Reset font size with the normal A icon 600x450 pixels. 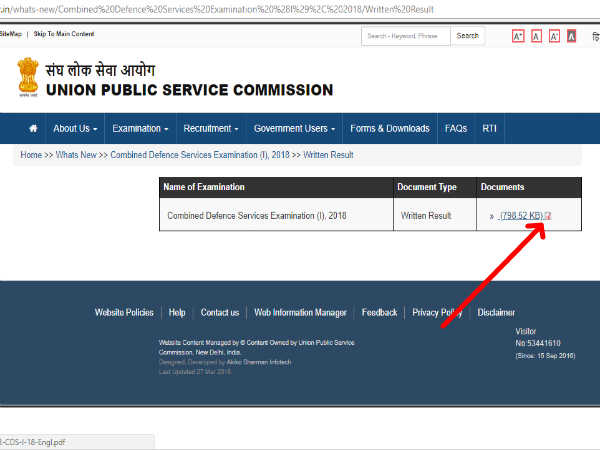coord(536,36)
